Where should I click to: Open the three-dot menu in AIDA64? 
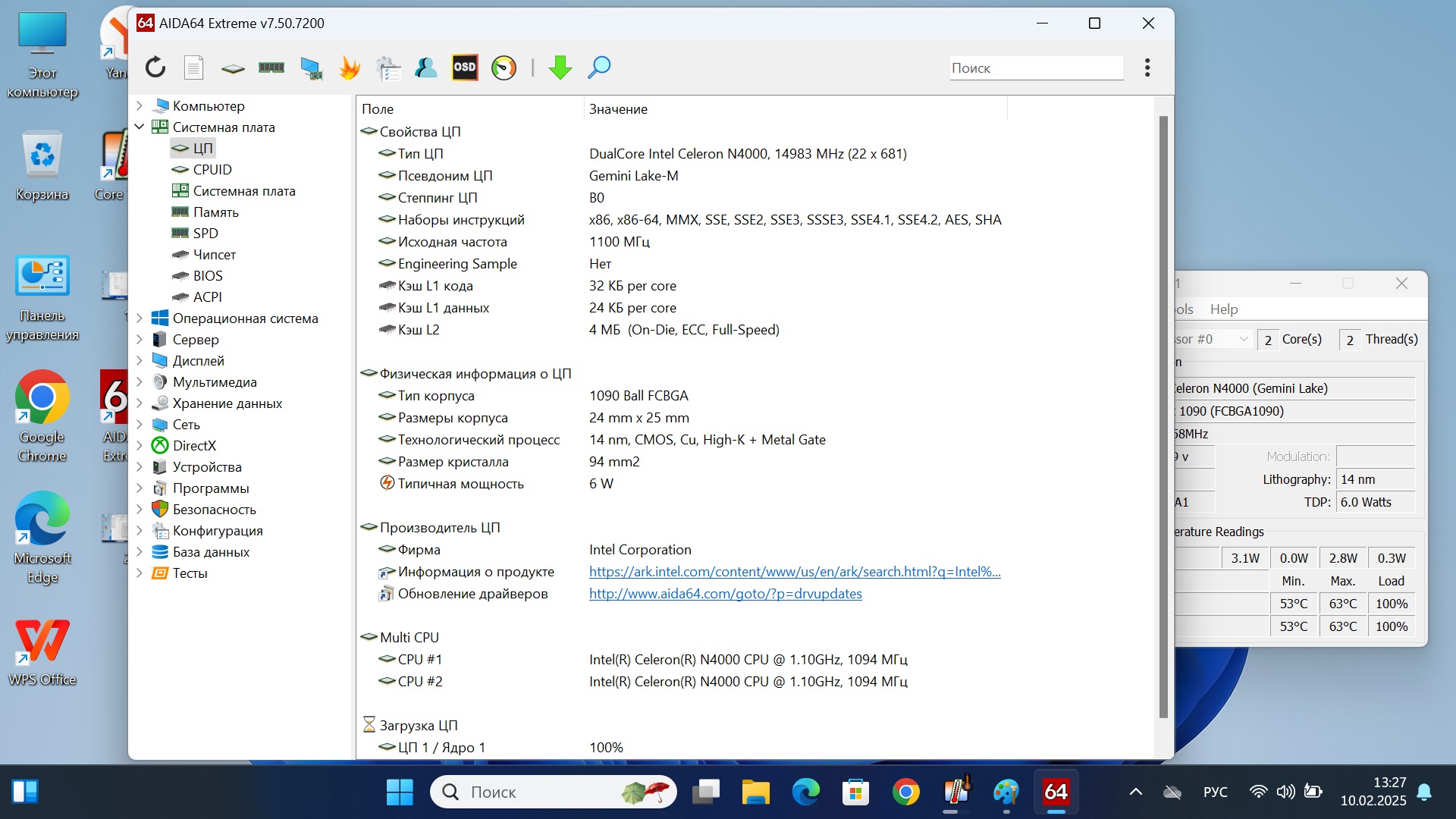point(1147,67)
